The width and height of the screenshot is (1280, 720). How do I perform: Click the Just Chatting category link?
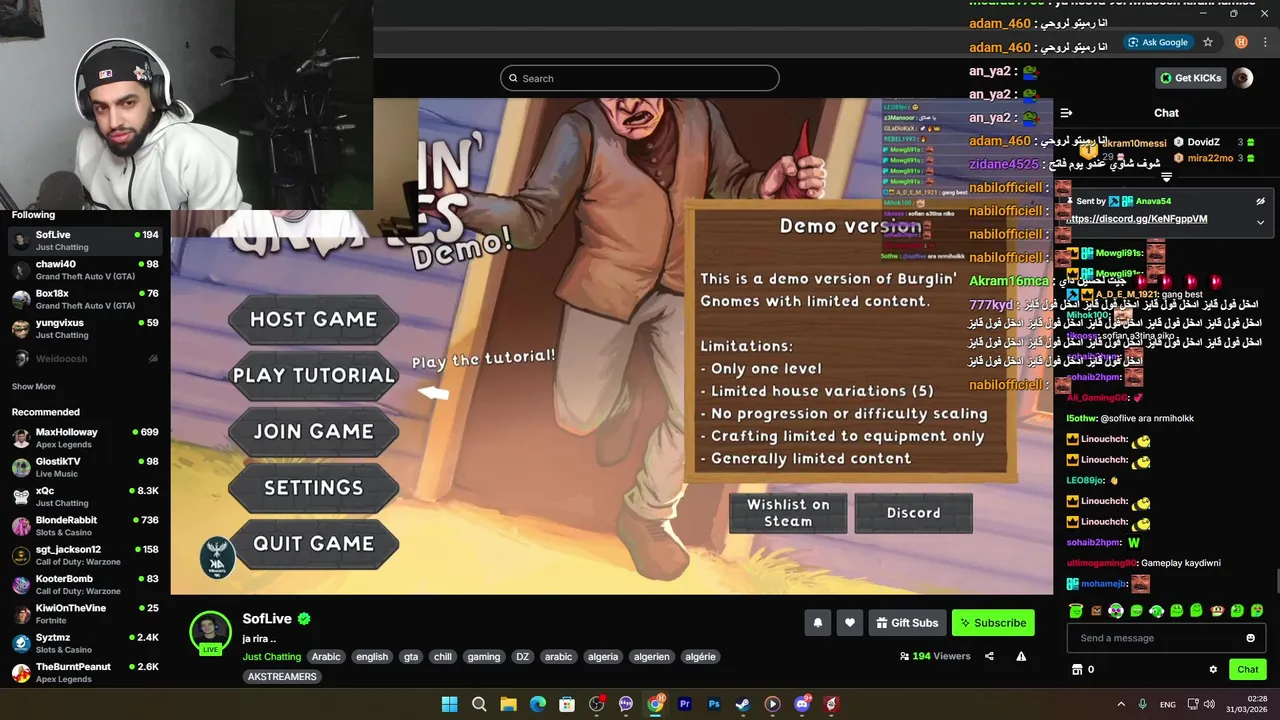(x=271, y=657)
